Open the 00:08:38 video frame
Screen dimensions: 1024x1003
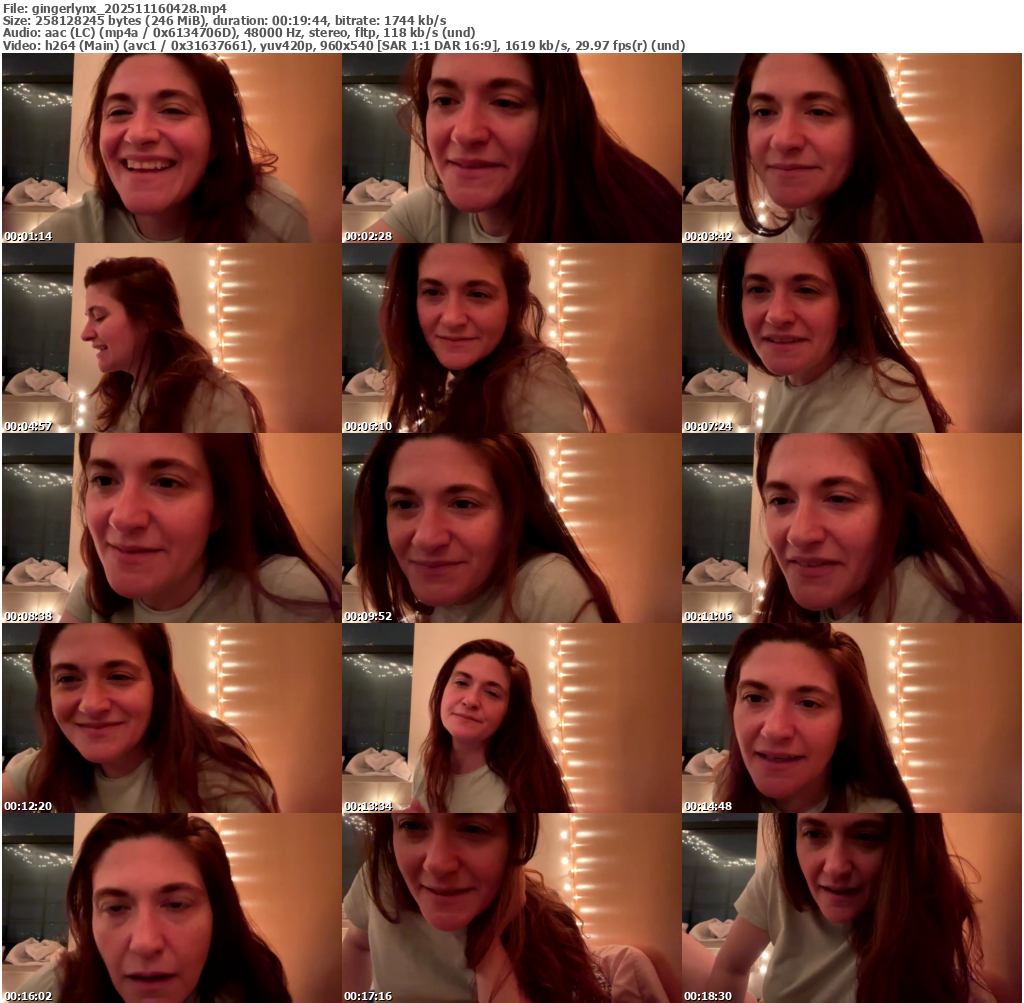pos(171,528)
